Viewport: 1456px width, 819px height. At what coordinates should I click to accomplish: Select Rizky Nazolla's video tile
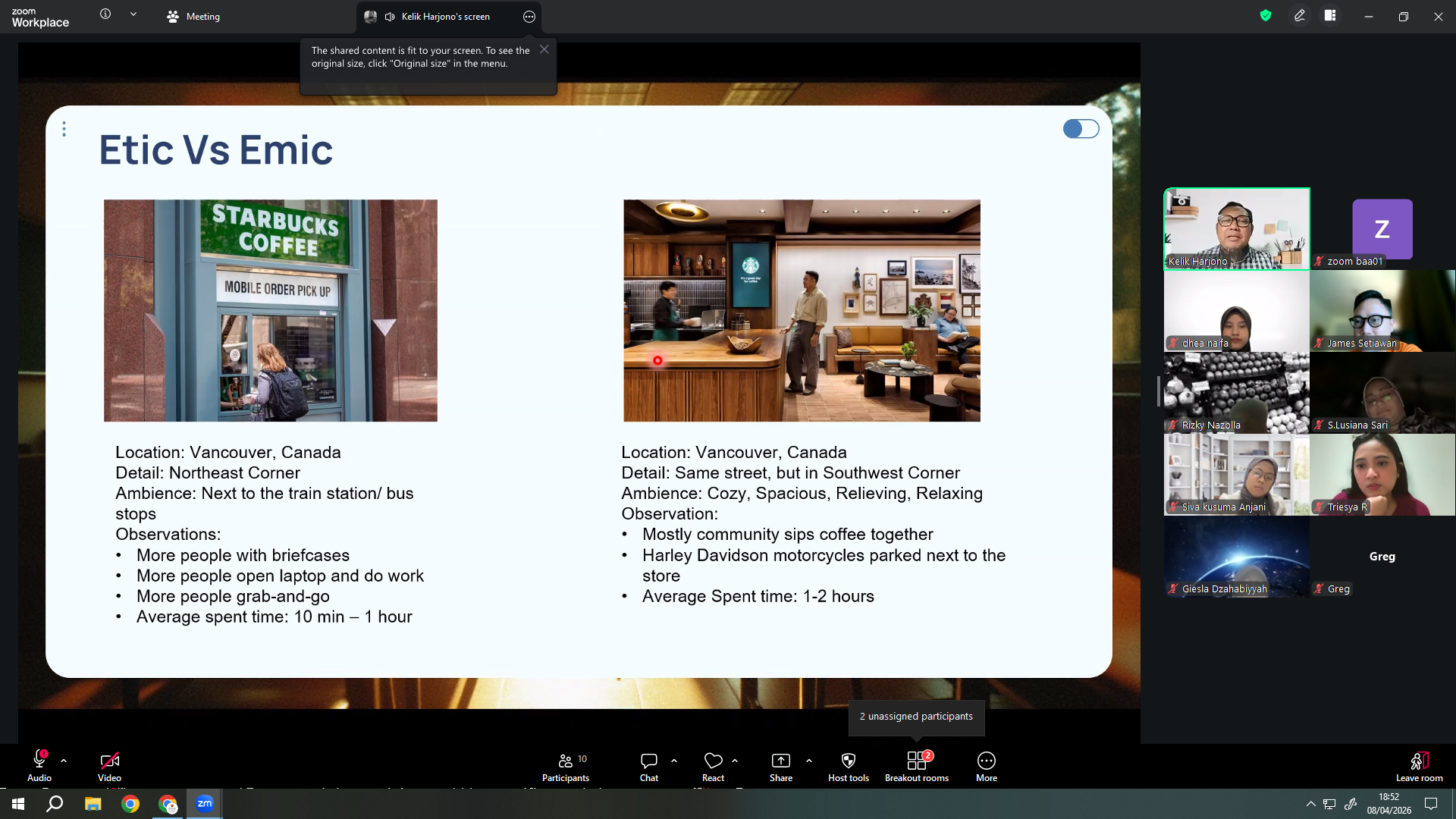pyautogui.click(x=1237, y=393)
